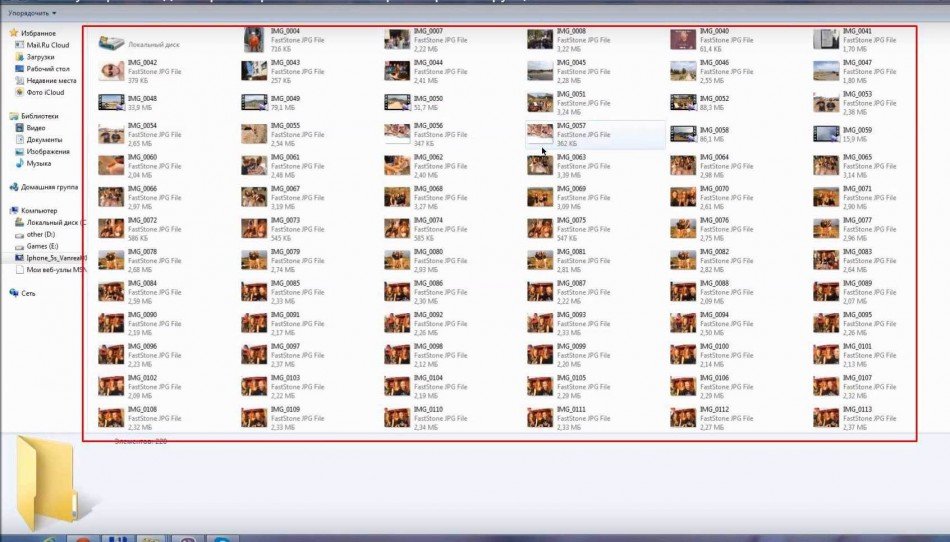
Task: Select the IMG_0113 photo thumbnail
Action: (825, 417)
